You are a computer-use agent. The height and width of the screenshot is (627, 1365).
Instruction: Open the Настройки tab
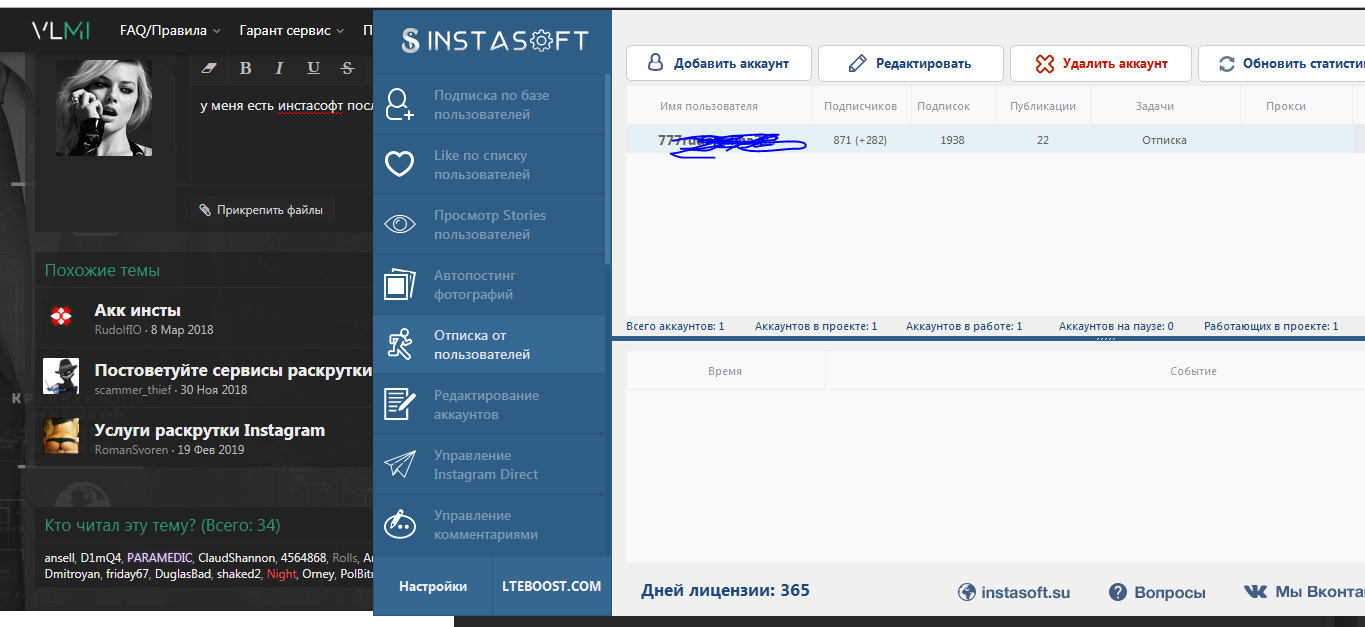(433, 586)
